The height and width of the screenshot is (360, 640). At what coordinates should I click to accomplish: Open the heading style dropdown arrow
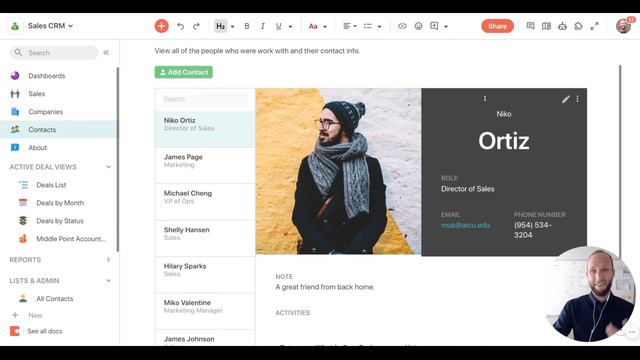tap(233, 27)
